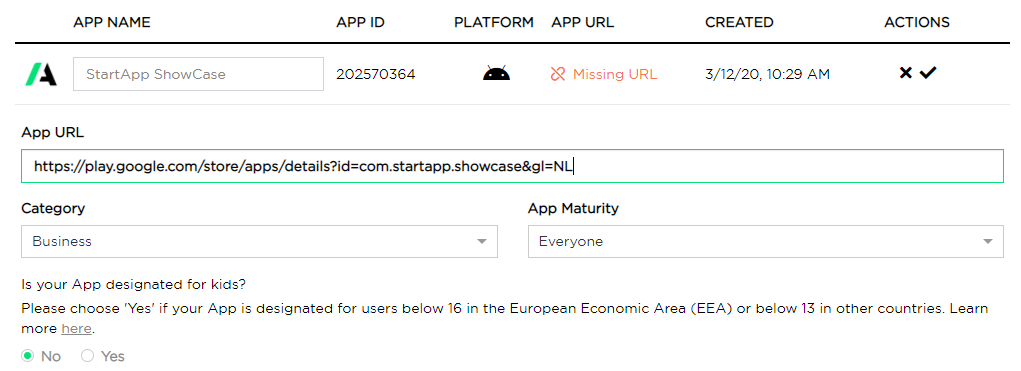Click the APP URL column header
The height and width of the screenshot is (371, 1021).
[583, 22]
